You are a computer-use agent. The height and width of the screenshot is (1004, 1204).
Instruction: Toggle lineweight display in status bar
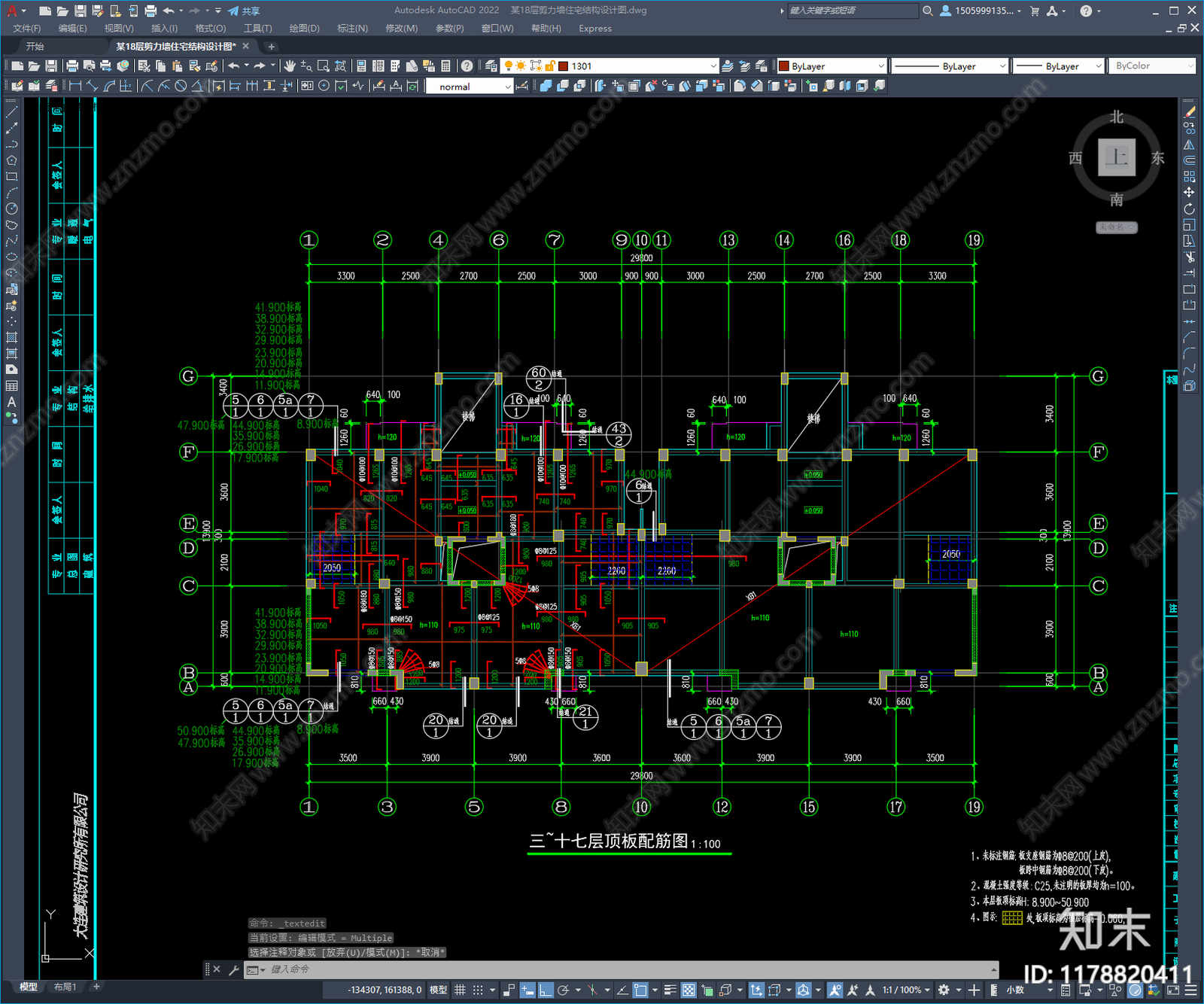click(x=670, y=990)
